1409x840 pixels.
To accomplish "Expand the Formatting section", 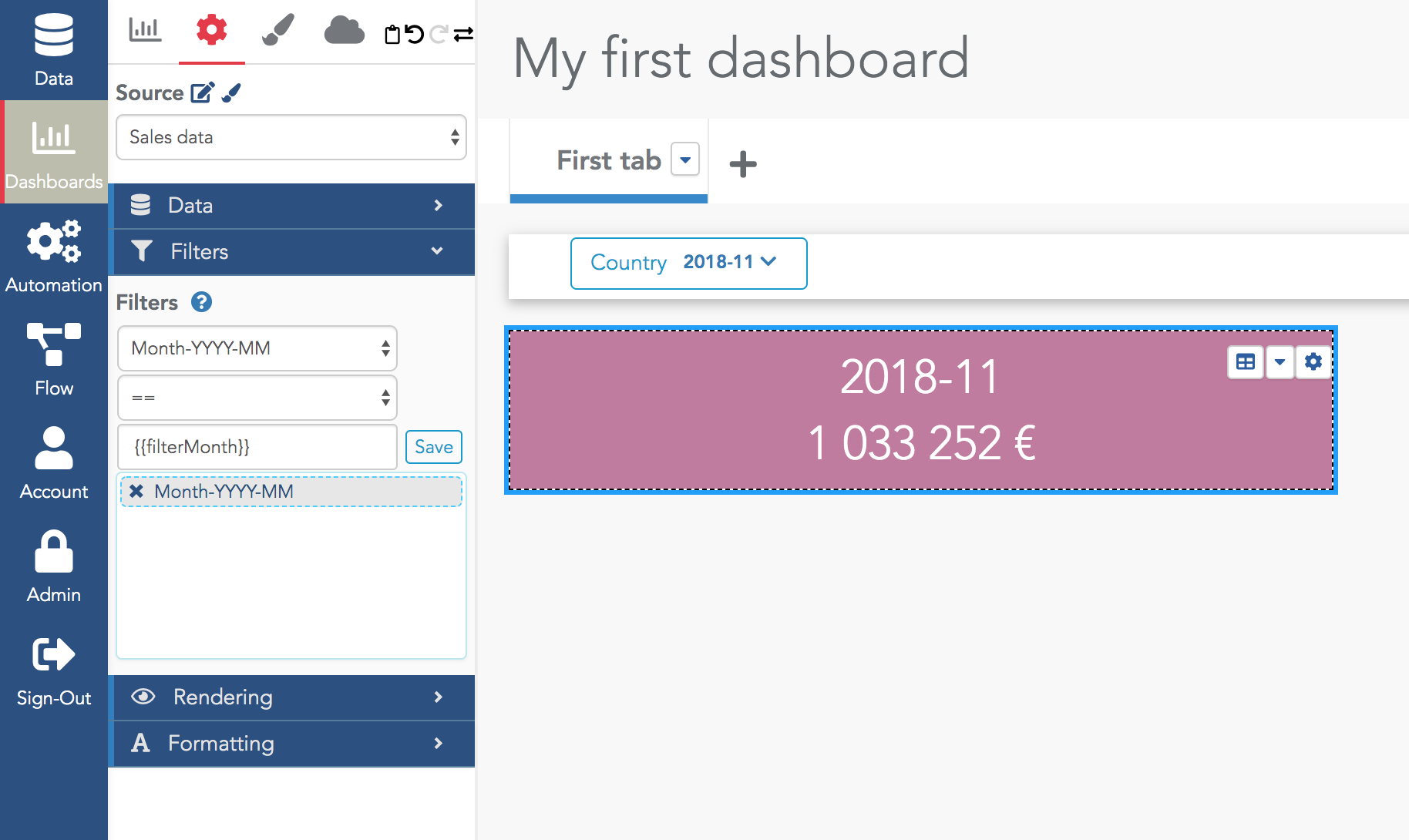I will (291, 744).
